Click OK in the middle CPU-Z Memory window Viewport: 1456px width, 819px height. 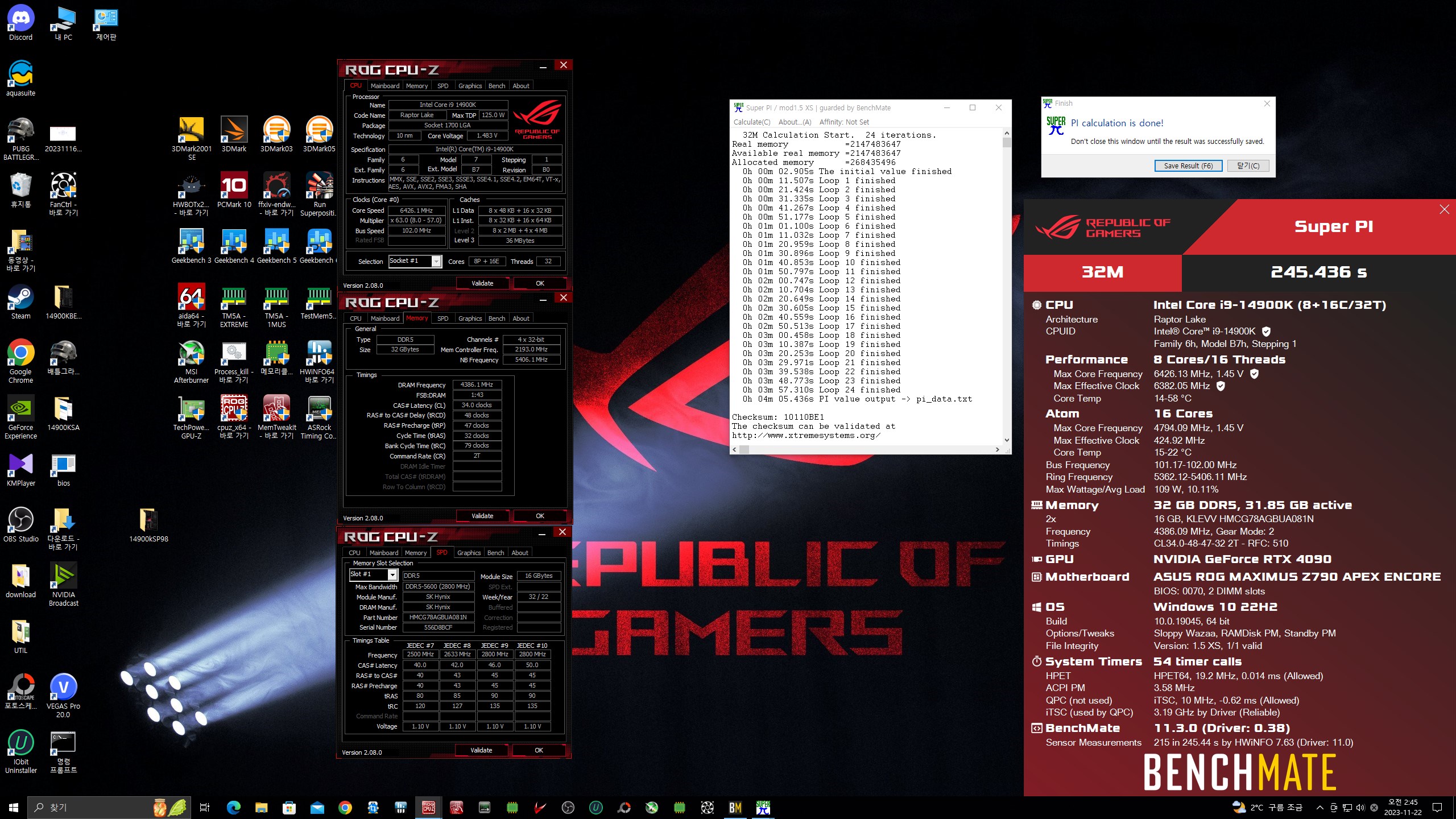pyautogui.click(x=540, y=516)
